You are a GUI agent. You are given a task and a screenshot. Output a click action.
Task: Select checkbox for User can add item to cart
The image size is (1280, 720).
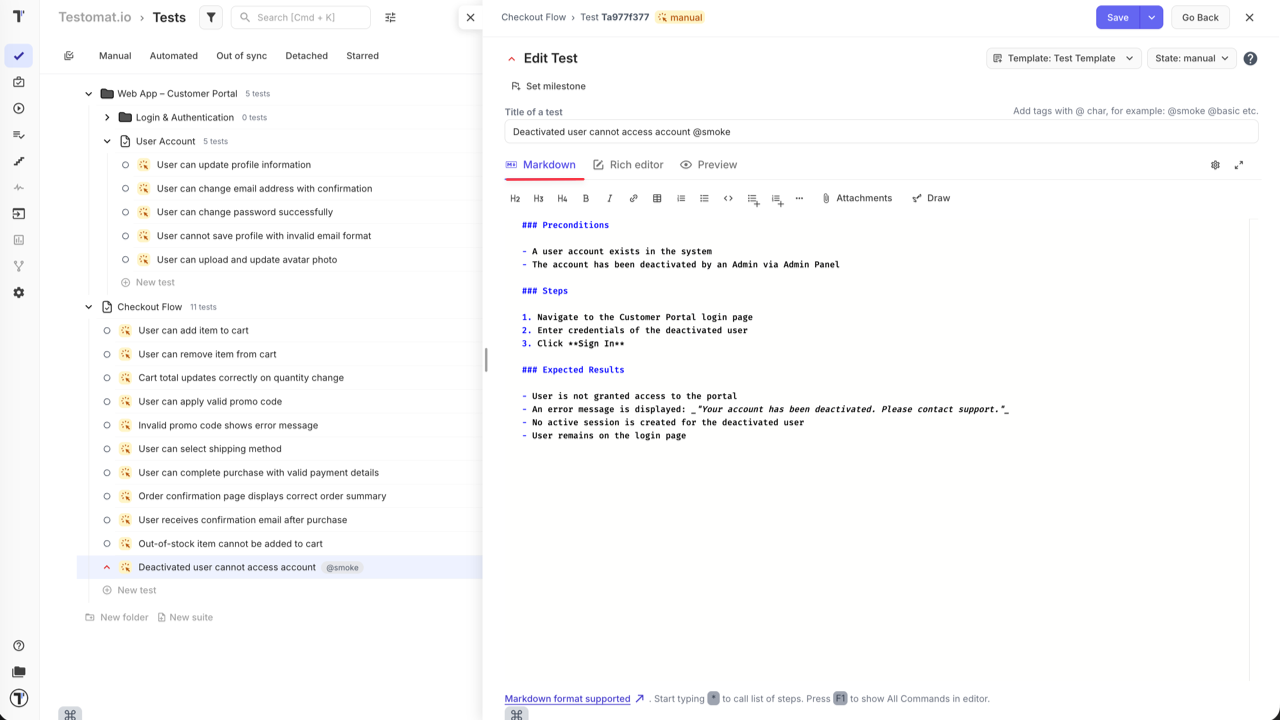click(107, 330)
